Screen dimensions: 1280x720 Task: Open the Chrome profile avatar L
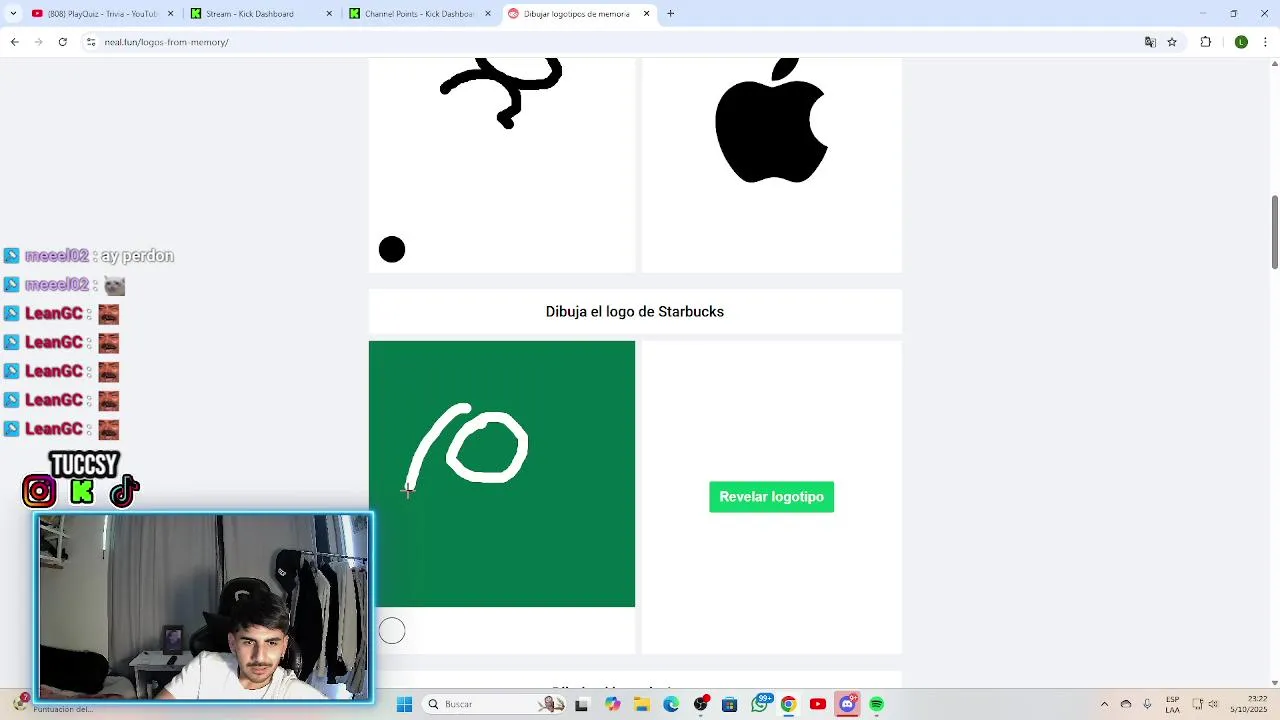[1241, 42]
